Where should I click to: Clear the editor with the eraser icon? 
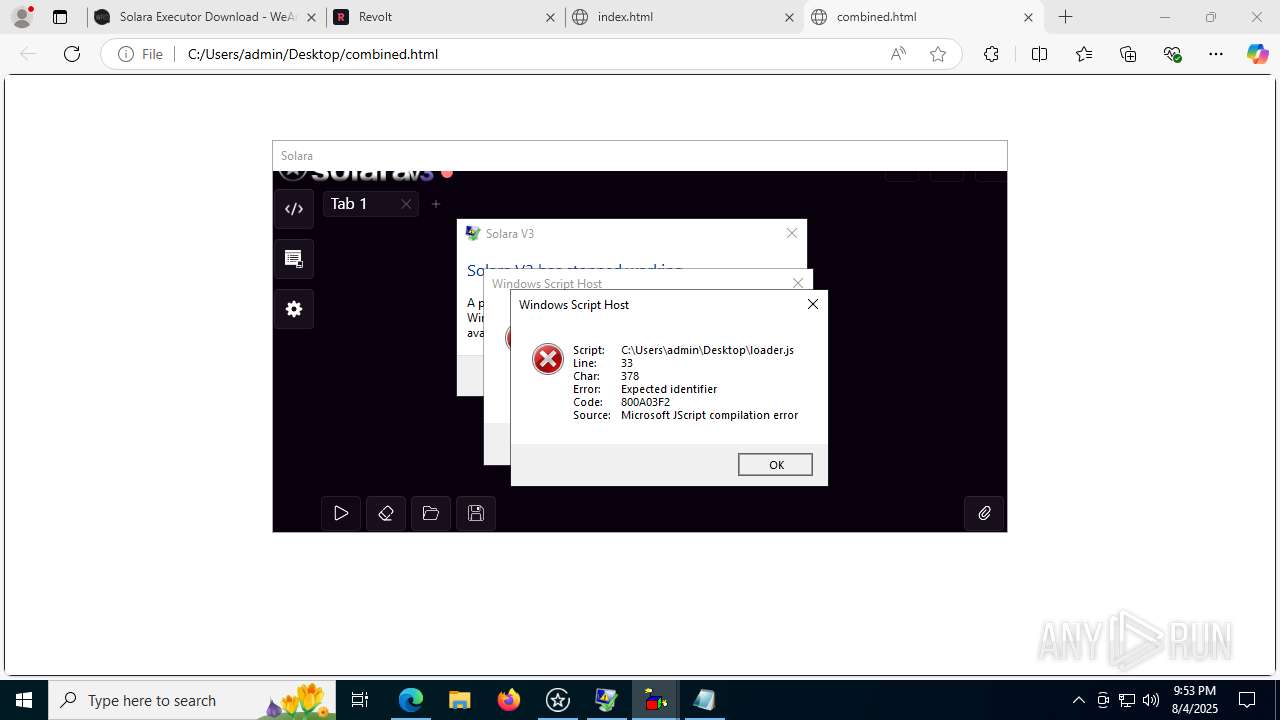pyautogui.click(x=386, y=513)
